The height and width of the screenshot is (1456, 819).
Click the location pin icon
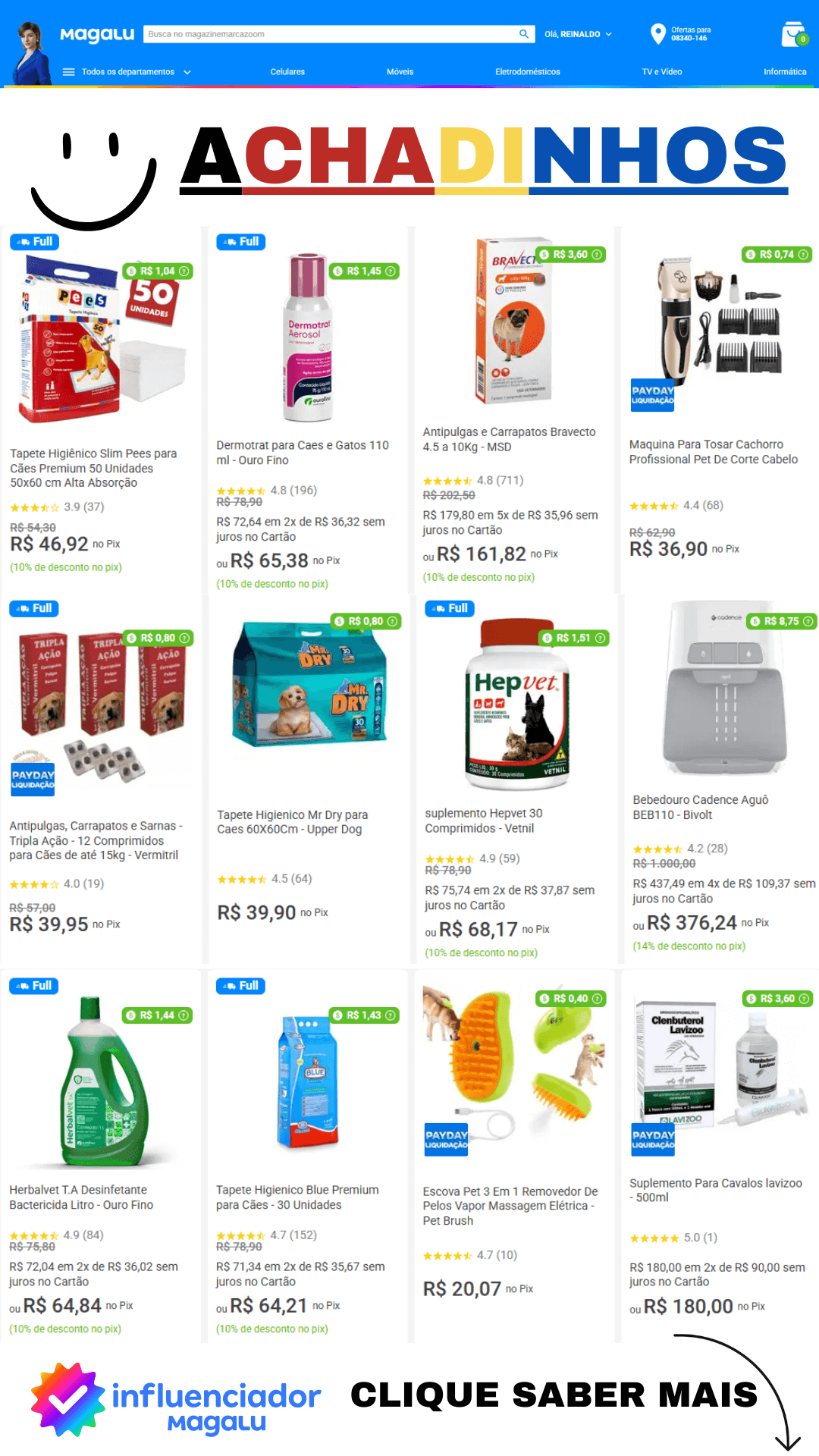[657, 34]
